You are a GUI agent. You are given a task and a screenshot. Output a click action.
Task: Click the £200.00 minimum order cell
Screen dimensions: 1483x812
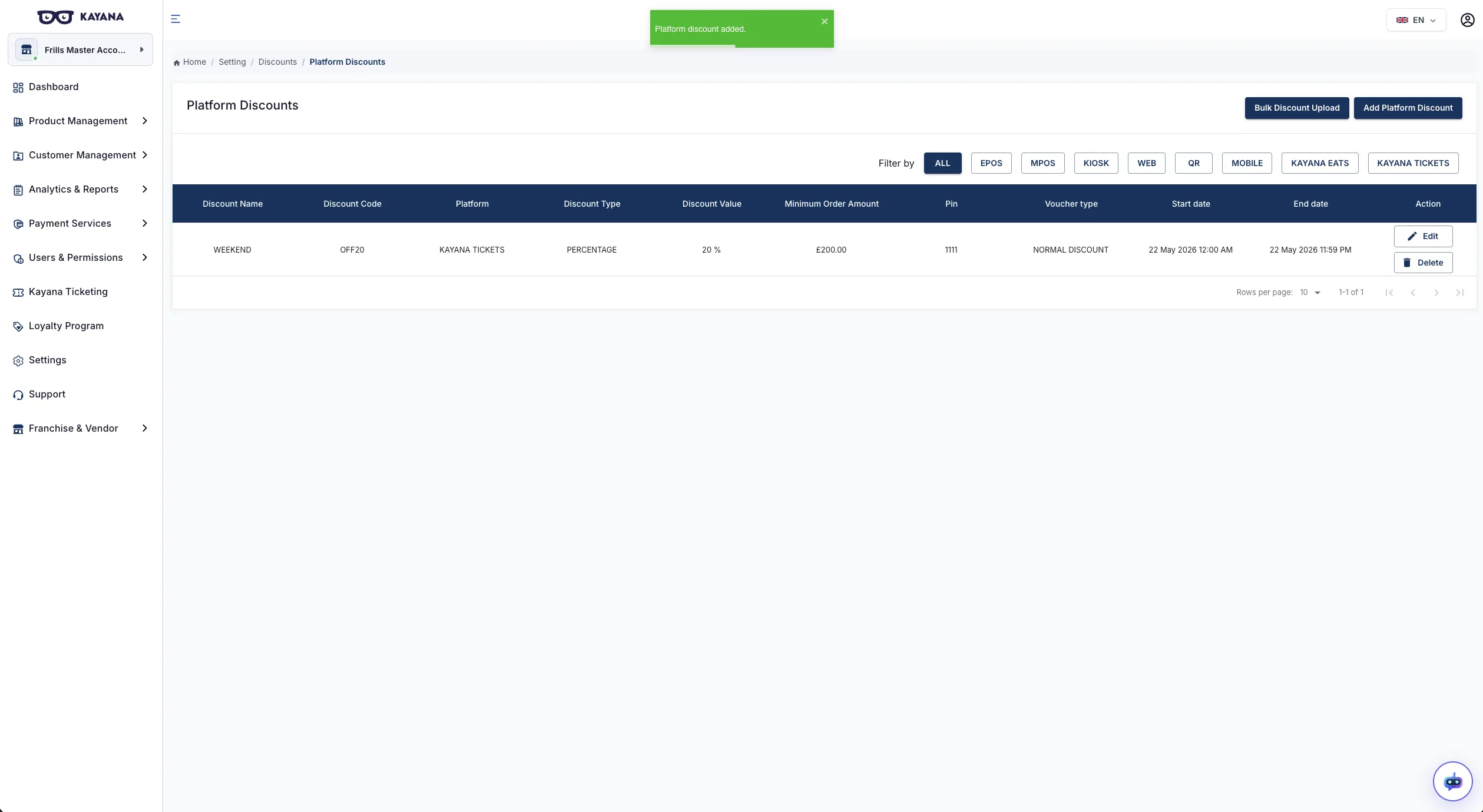point(831,250)
